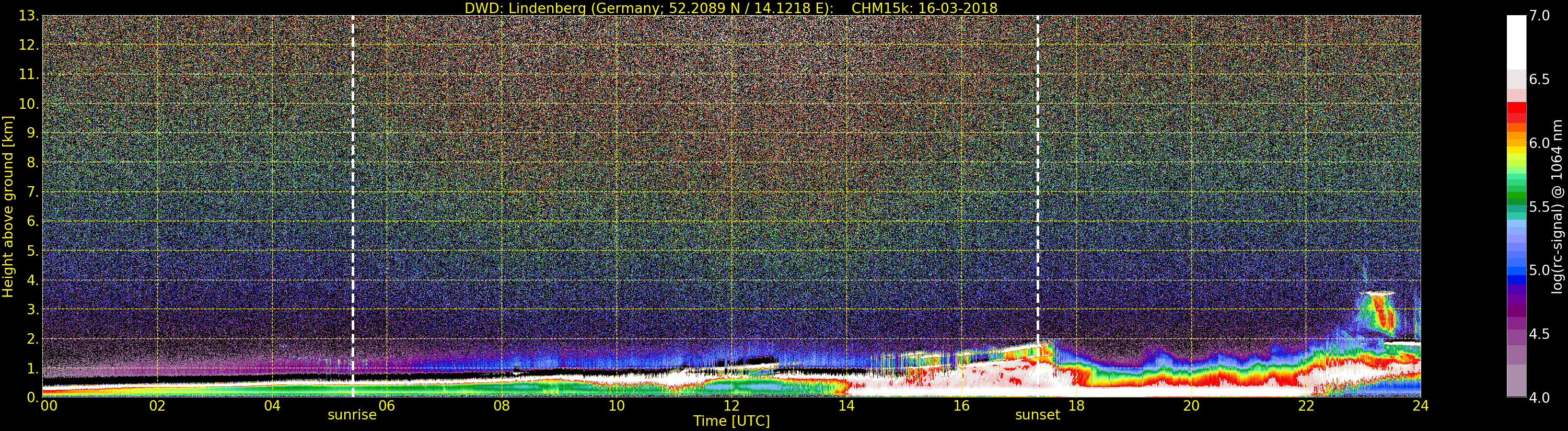Click the cloud echo near 3 km after 23 UTC
The height and width of the screenshot is (431, 1568).
[1380, 314]
